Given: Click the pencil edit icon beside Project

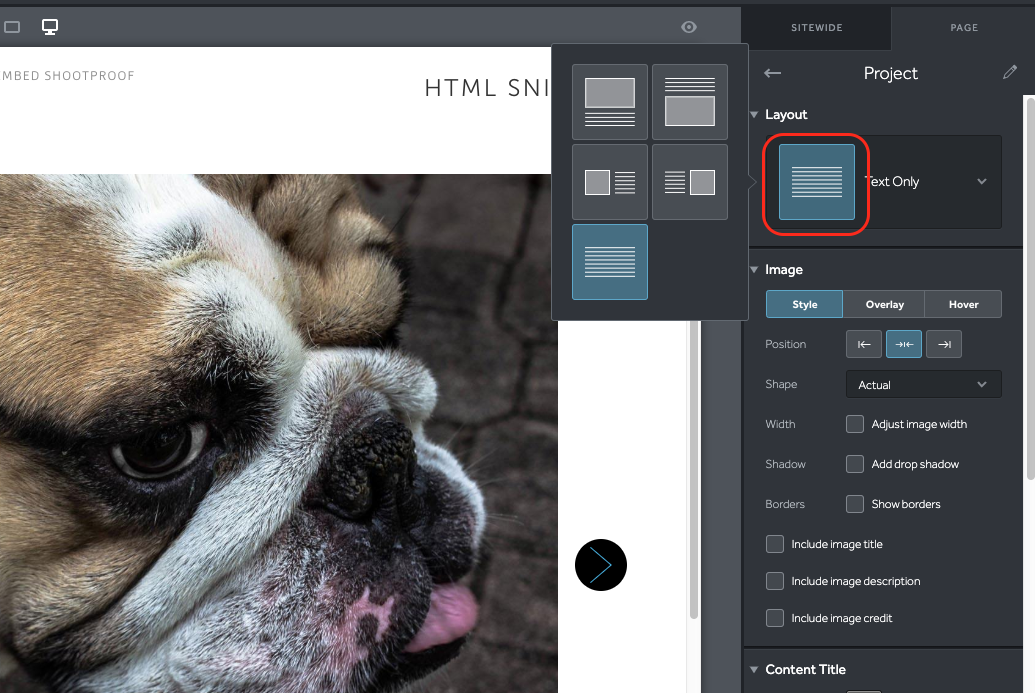Looking at the screenshot, I should [x=1010, y=73].
